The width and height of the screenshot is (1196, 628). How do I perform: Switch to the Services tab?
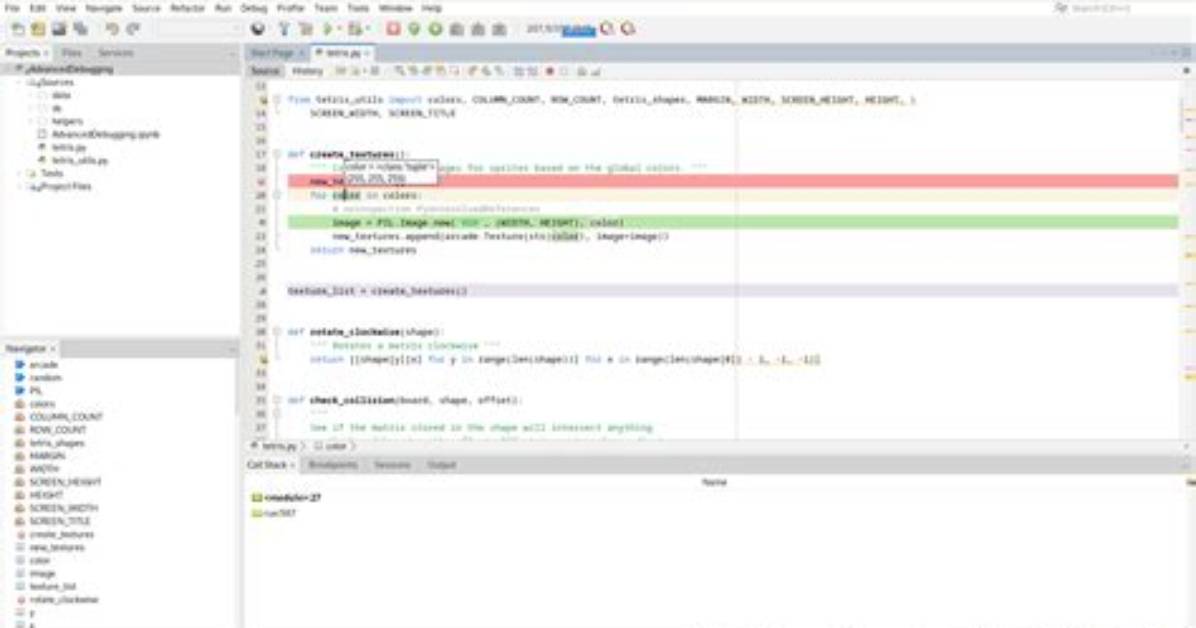pos(116,53)
